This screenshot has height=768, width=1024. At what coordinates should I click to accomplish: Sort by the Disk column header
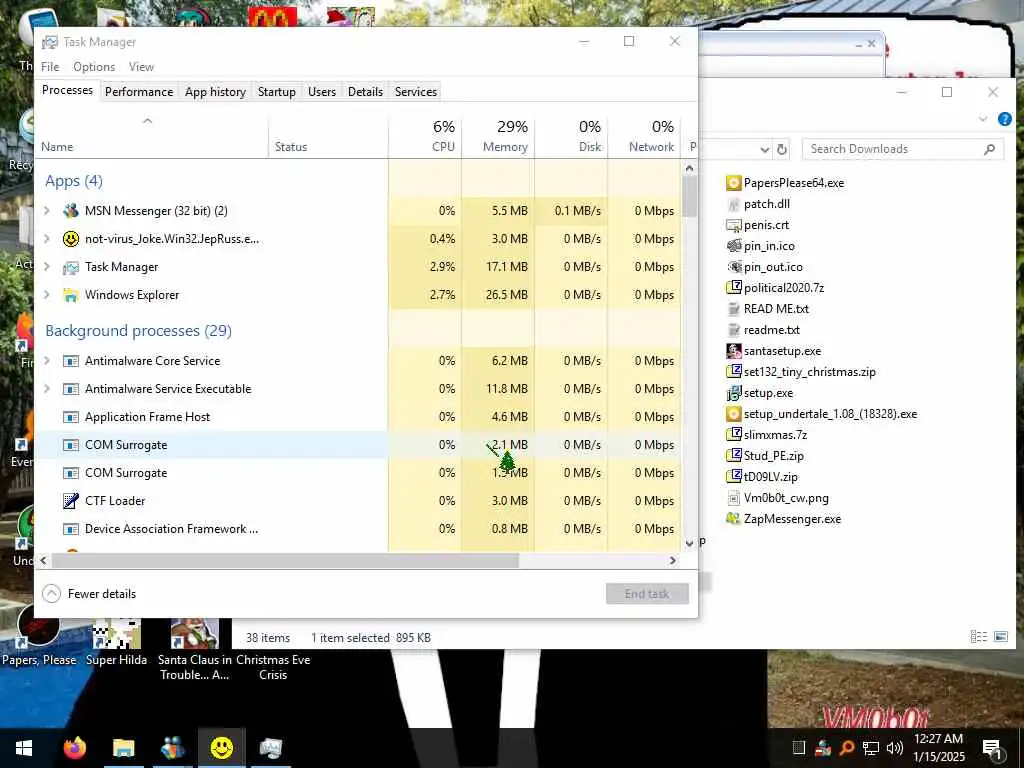pyautogui.click(x=571, y=136)
